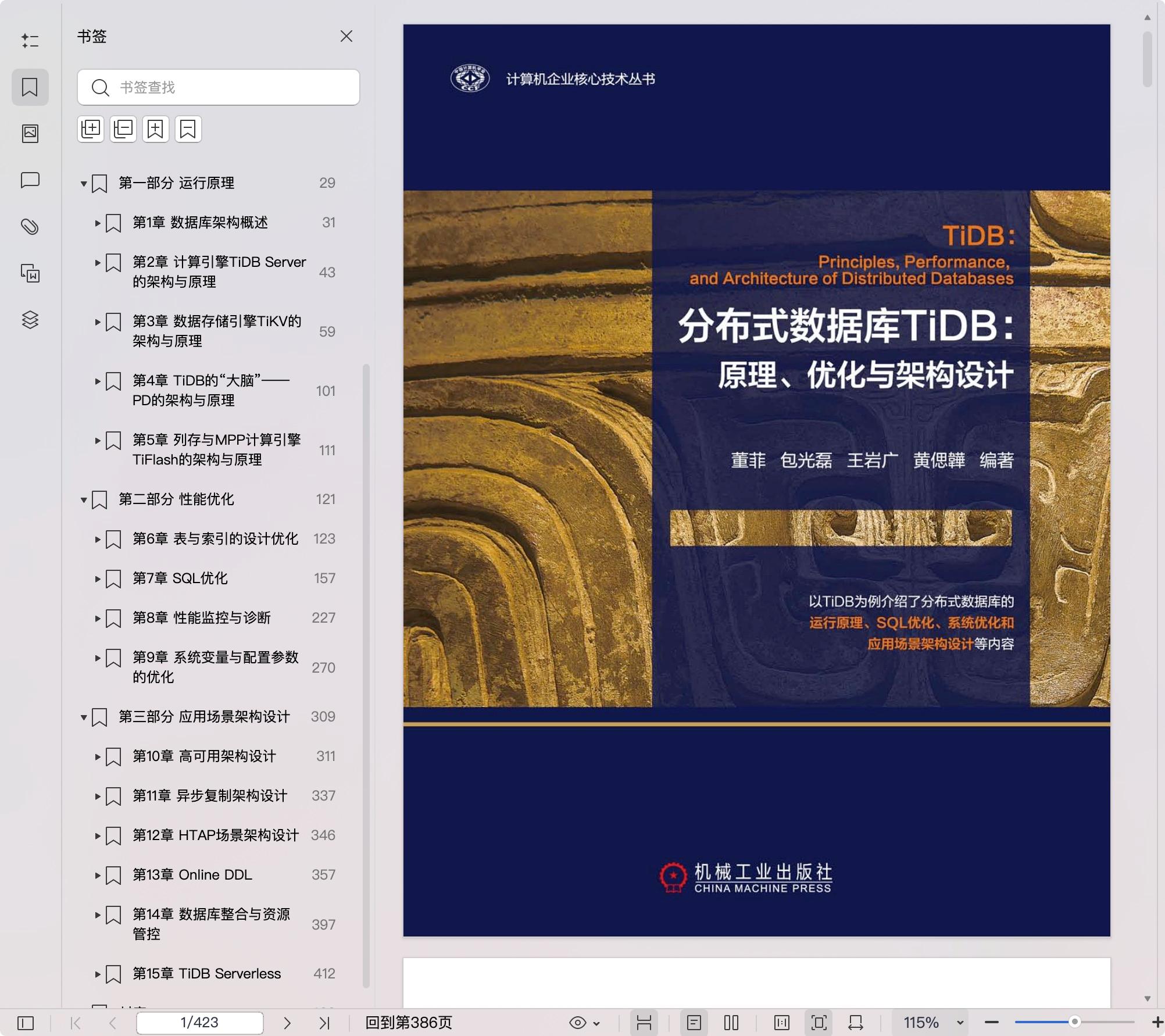Open the thumbnails panel in the sidebar

30,133
